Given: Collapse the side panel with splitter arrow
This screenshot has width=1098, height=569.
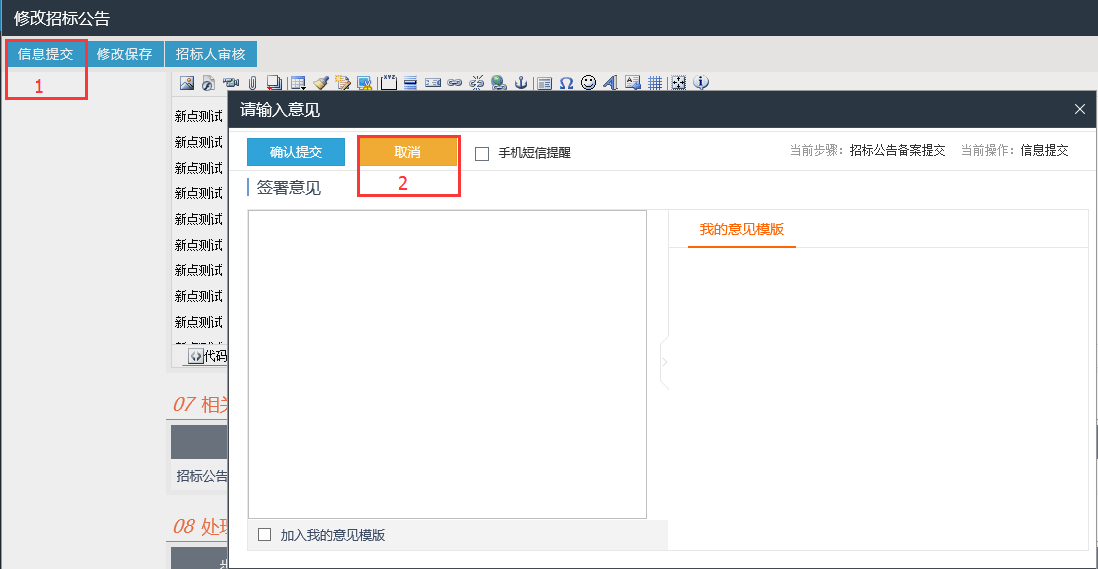Looking at the screenshot, I should [x=664, y=361].
